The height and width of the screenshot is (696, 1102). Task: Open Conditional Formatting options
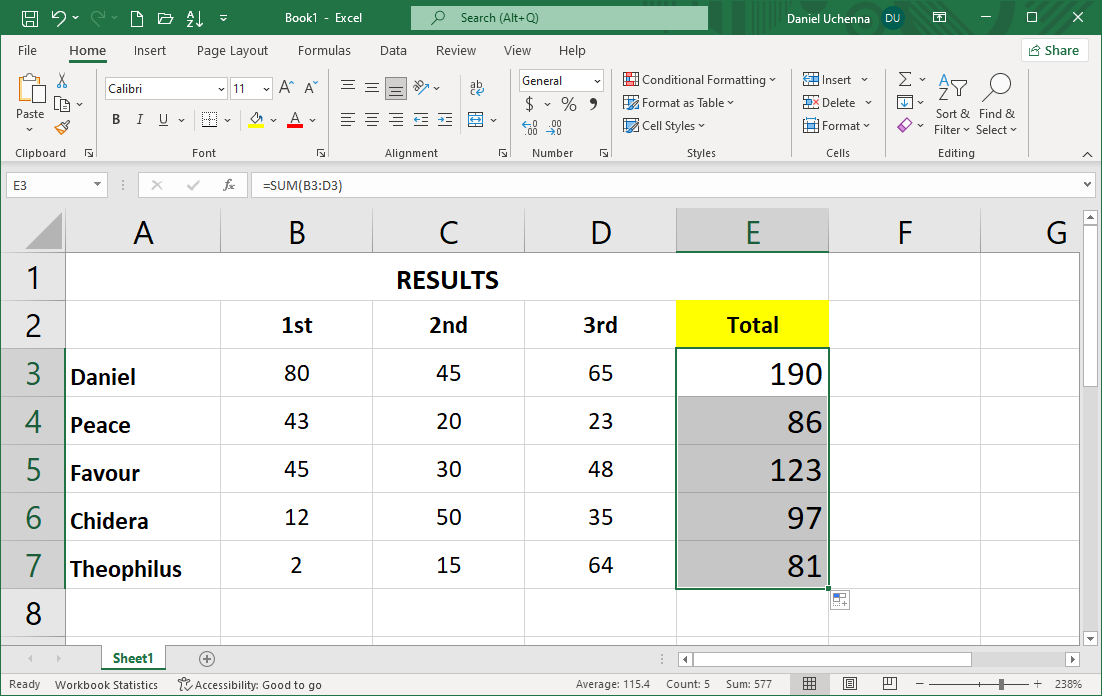[700, 79]
